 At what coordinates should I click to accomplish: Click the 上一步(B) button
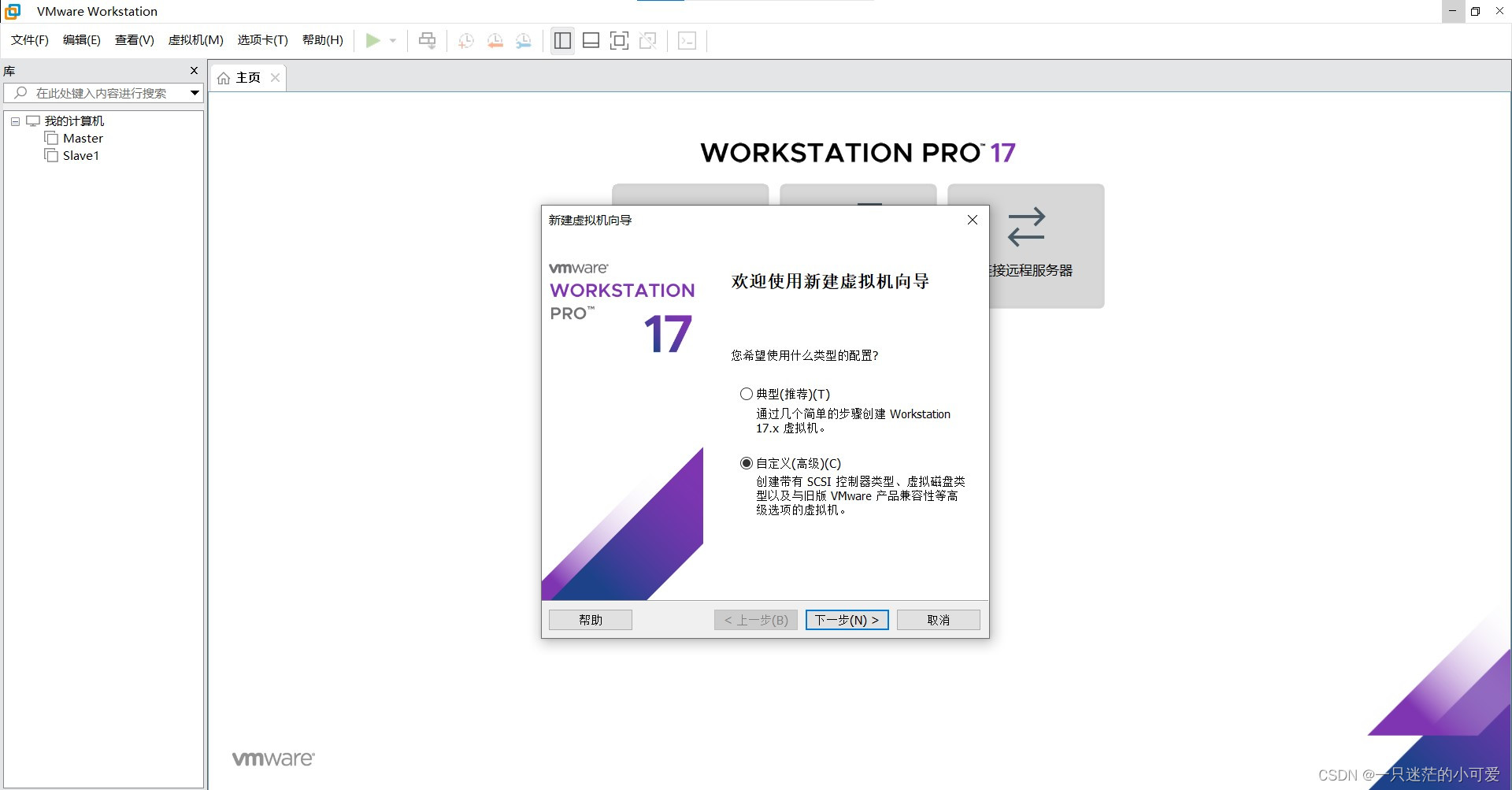(756, 620)
